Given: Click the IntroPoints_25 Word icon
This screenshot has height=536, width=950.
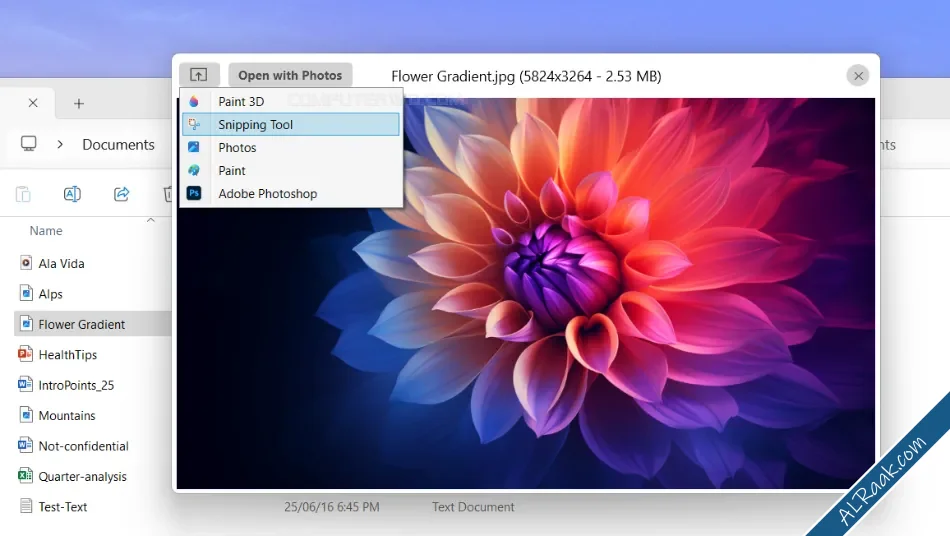Looking at the screenshot, I should [x=25, y=384].
